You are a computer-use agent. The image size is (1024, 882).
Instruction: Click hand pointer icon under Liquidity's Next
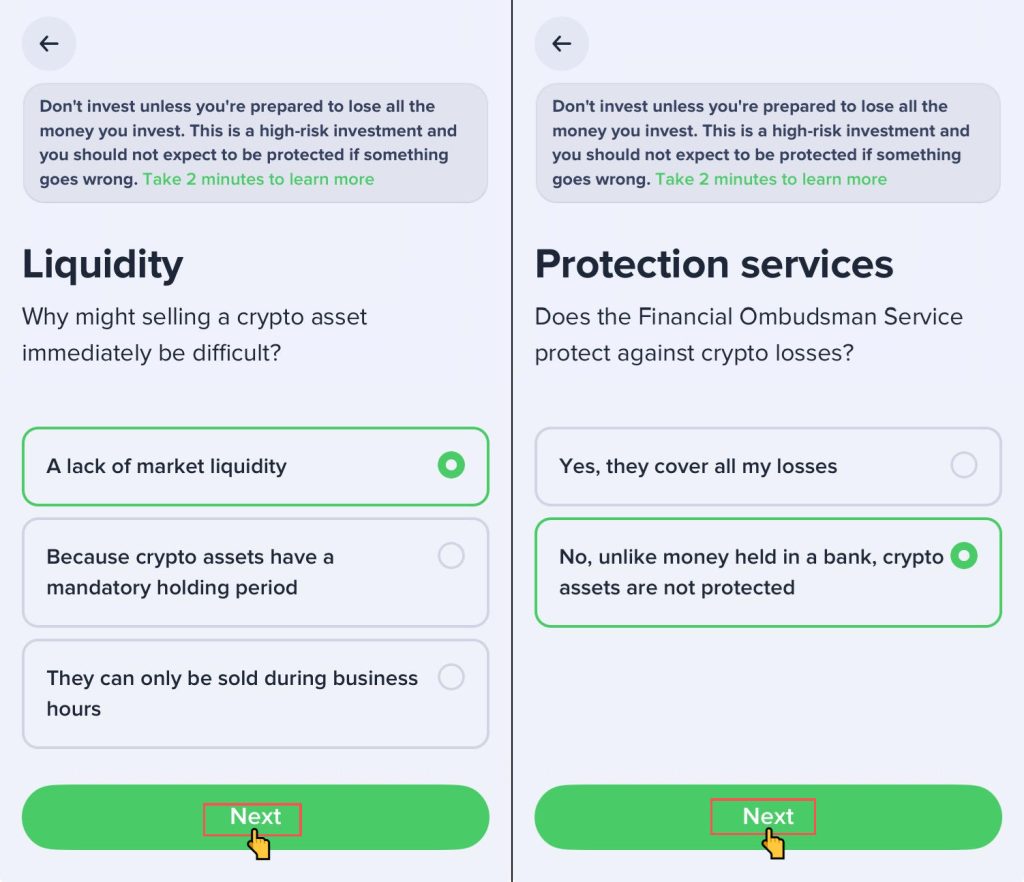[x=259, y=846]
